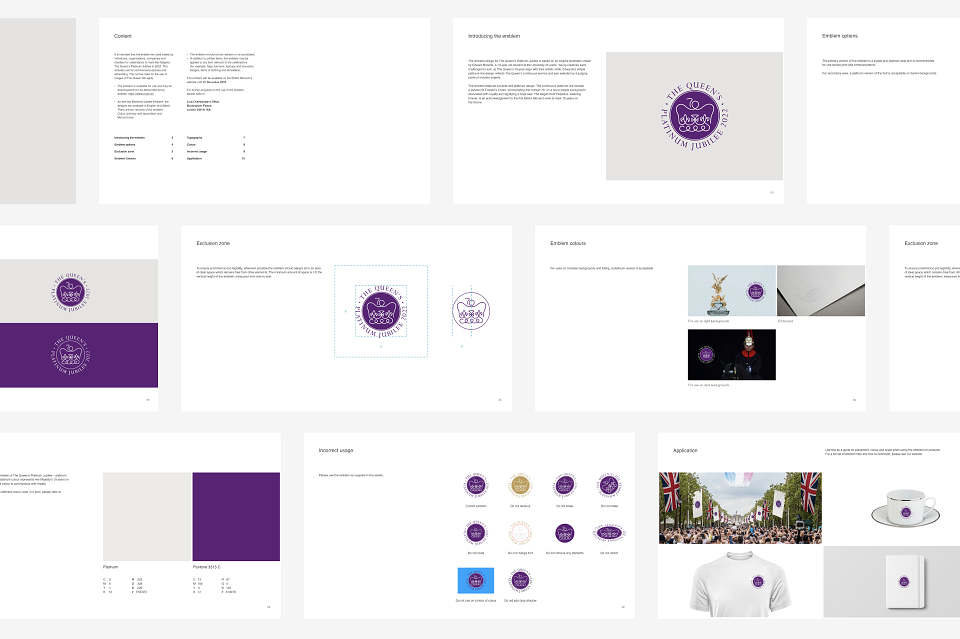Select the white emblem on purple band
This screenshot has height=639, width=960.
coord(71,355)
